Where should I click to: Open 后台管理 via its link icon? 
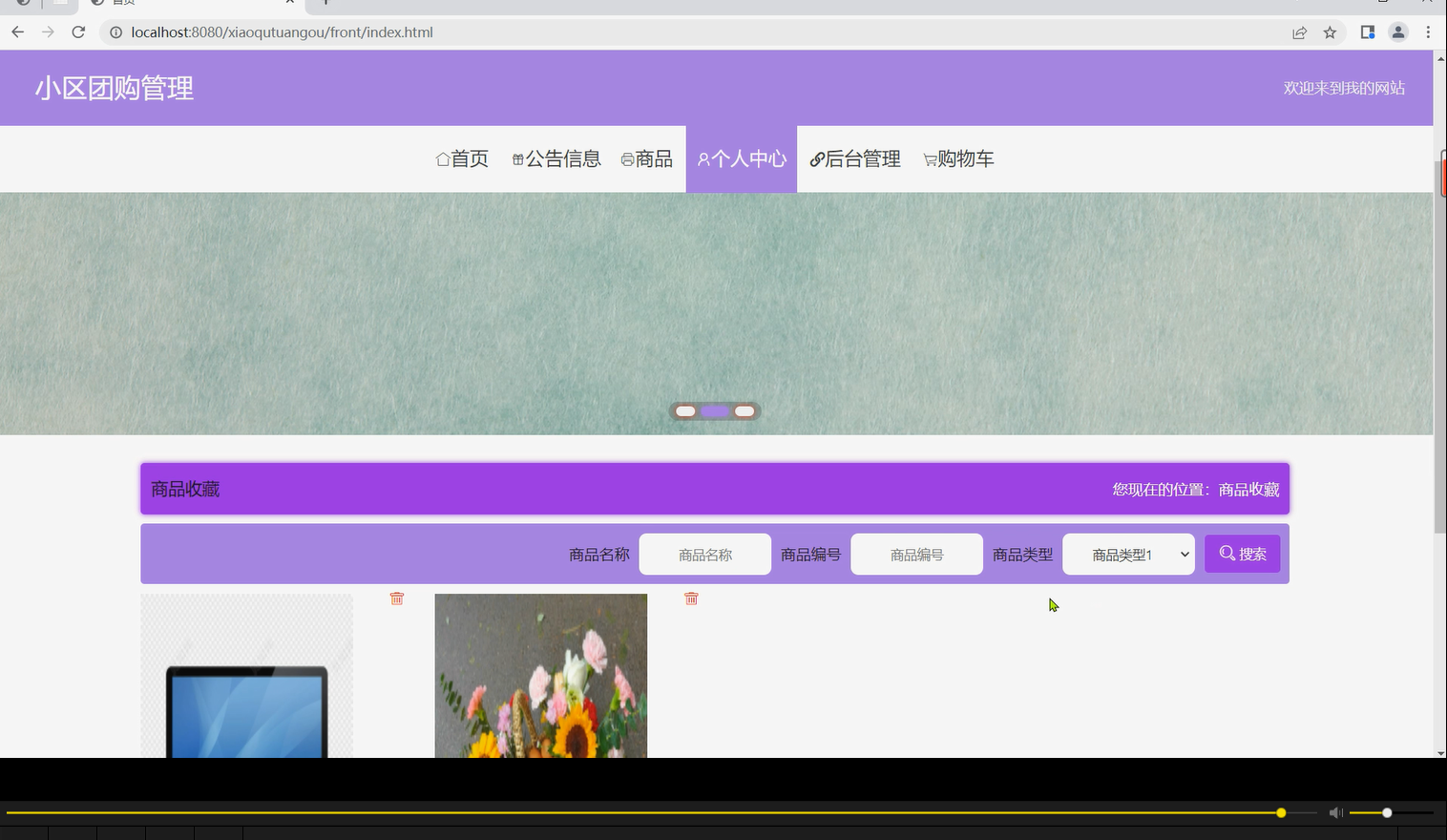[816, 158]
